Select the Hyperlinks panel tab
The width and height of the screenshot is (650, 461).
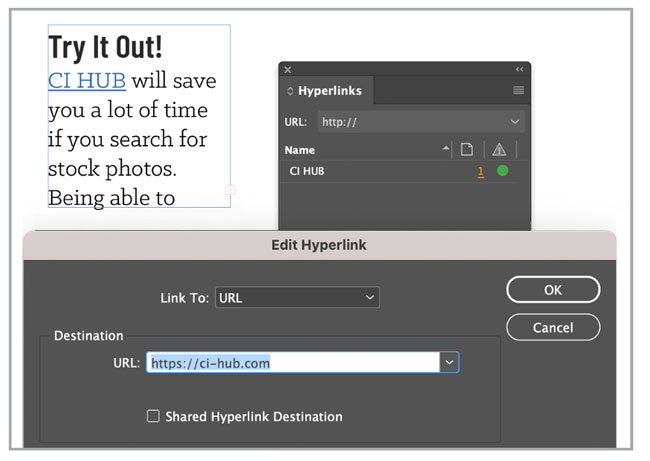coord(326,90)
